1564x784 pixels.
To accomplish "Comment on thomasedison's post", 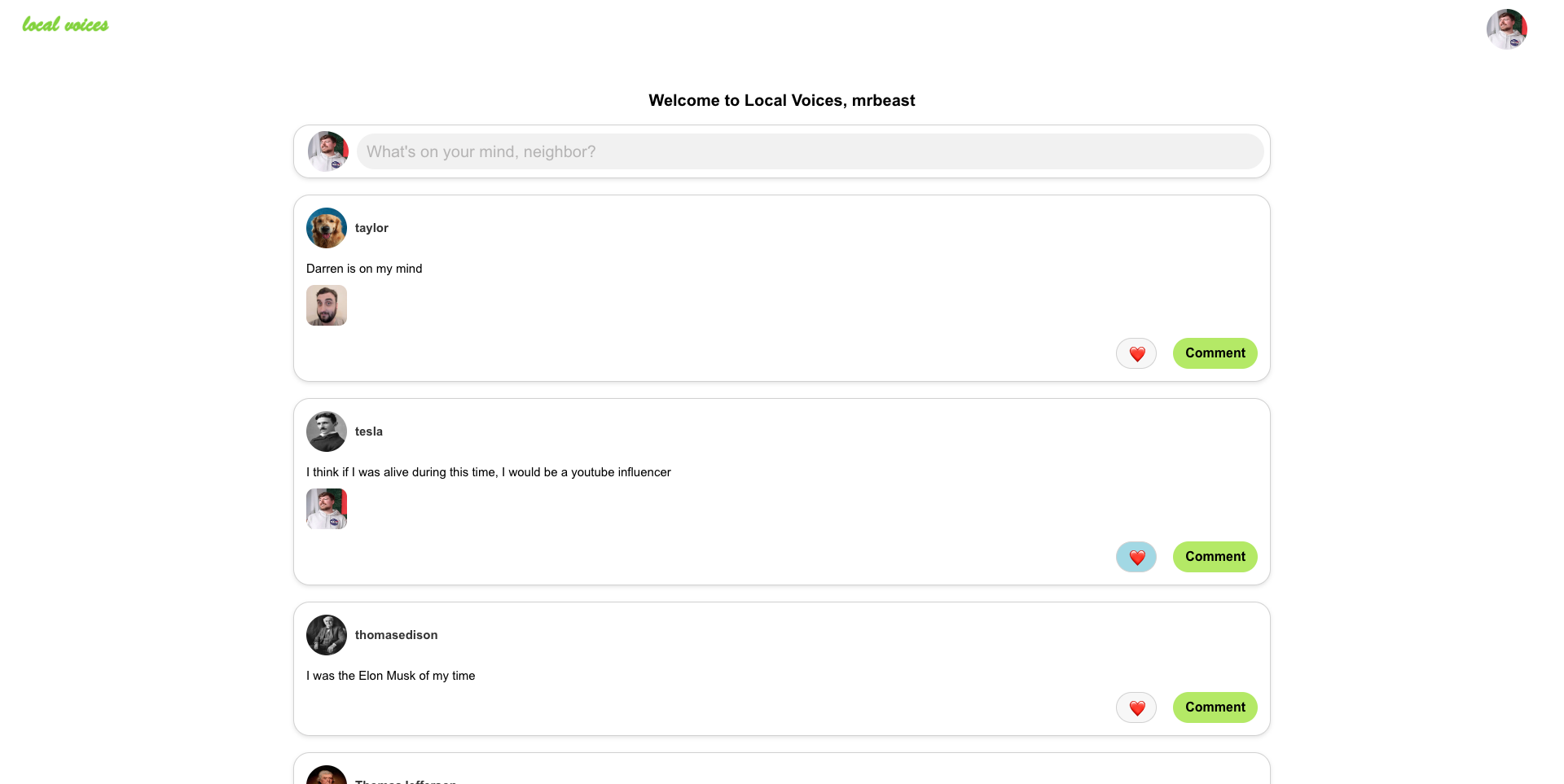I will pyautogui.click(x=1215, y=707).
